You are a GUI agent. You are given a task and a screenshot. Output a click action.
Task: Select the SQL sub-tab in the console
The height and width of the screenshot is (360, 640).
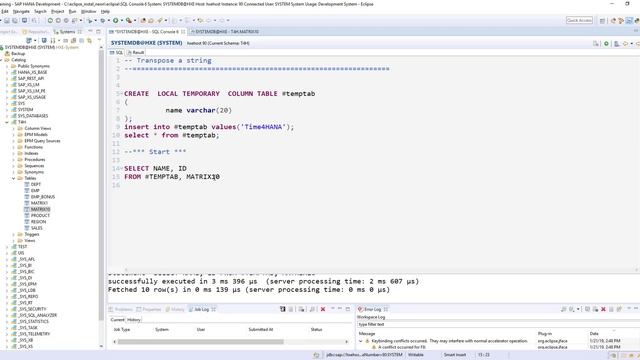[x=116, y=52]
